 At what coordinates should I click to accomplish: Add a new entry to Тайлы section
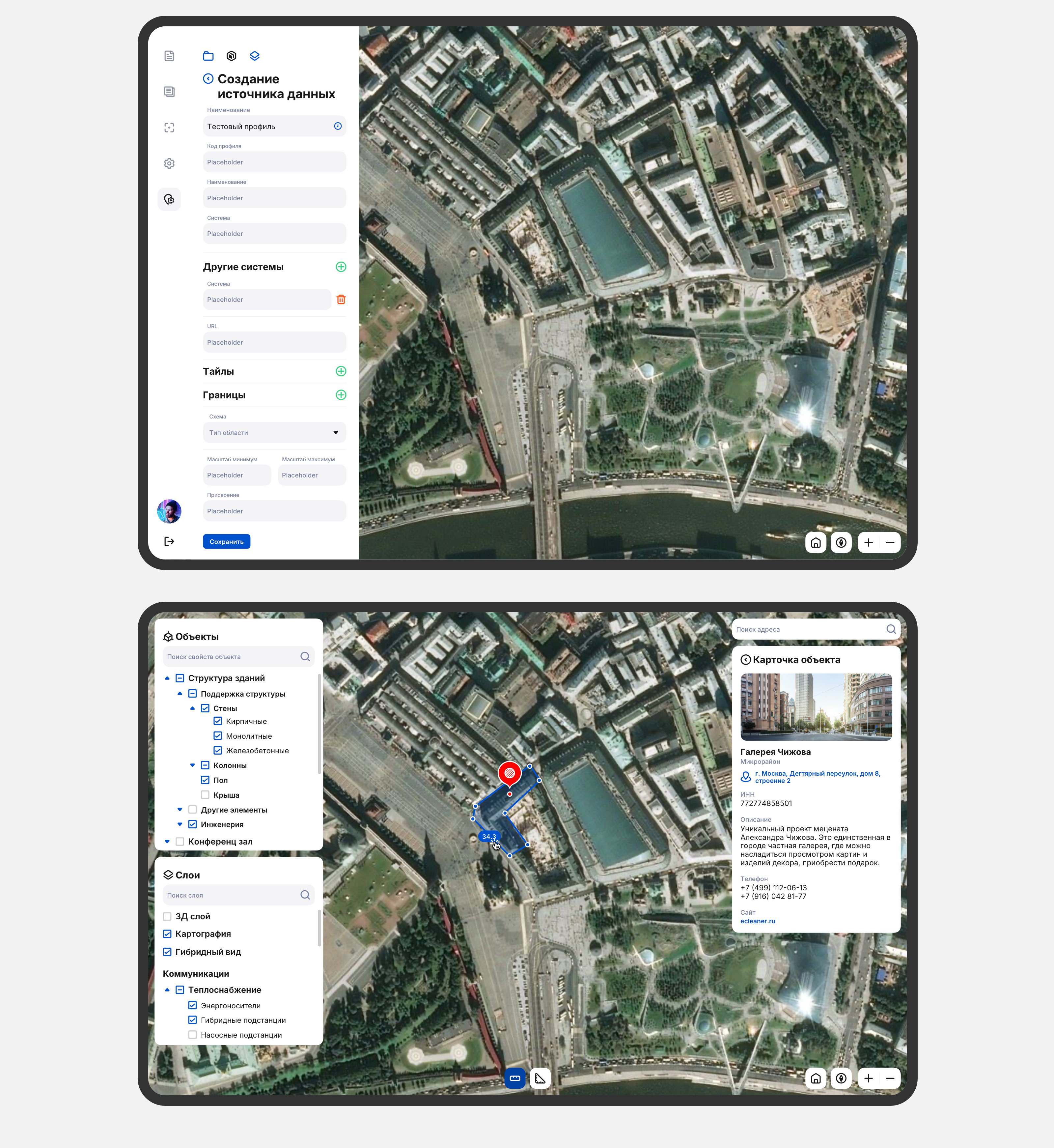341,371
